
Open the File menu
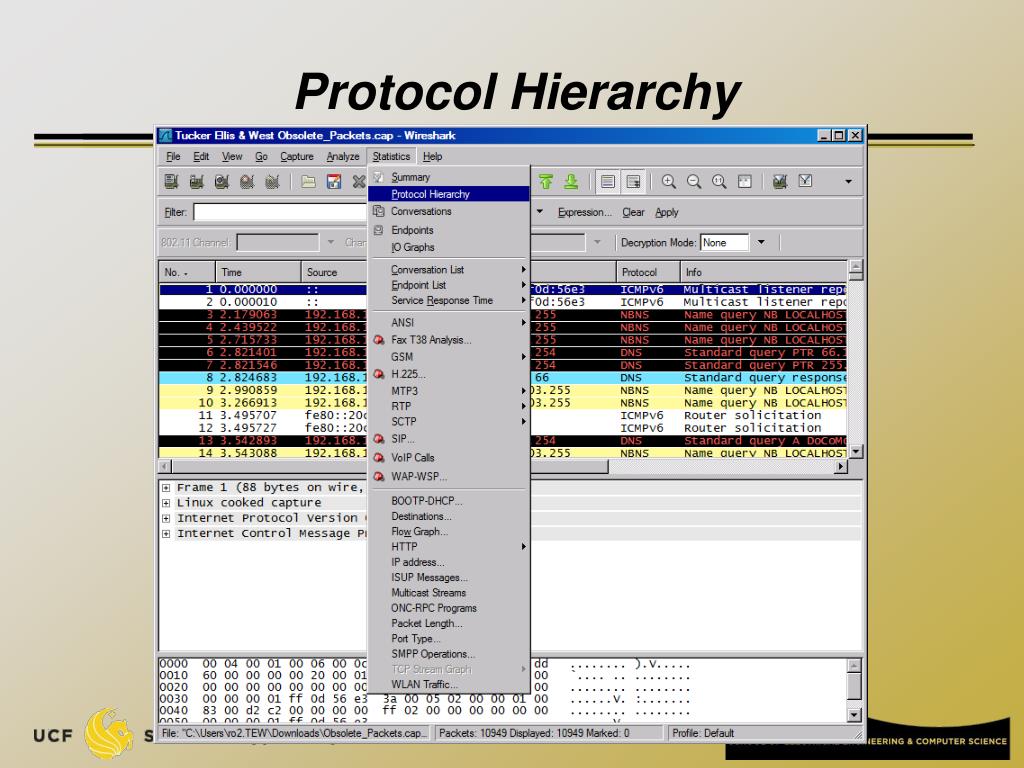[173, 157]
